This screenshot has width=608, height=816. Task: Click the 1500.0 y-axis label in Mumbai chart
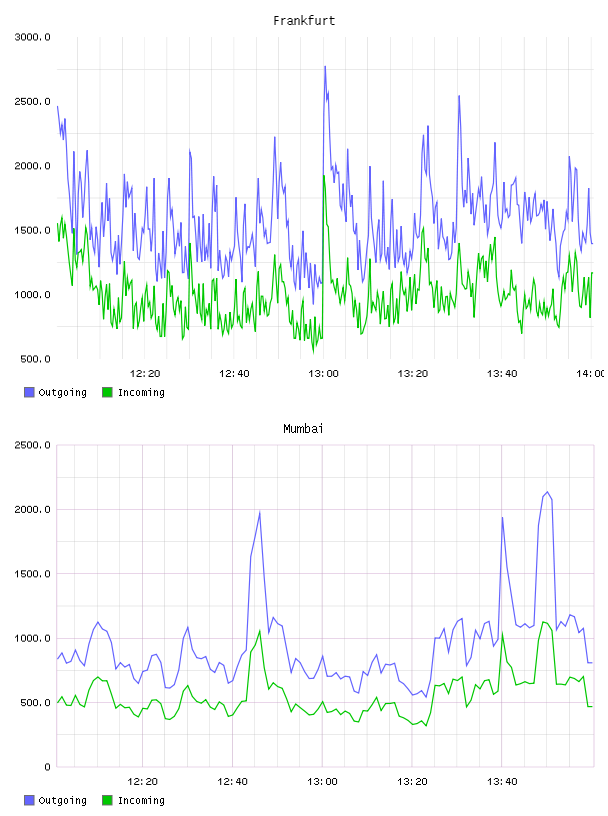(32, 574)
